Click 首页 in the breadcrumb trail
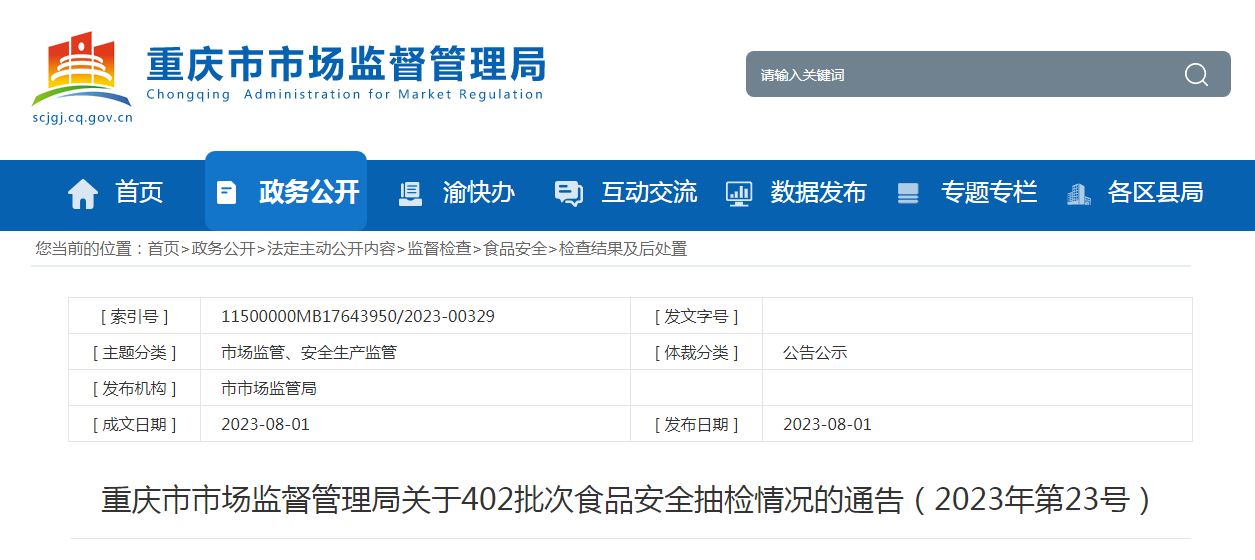Viewport: 1255px width, 560px height. coord(164,249)
